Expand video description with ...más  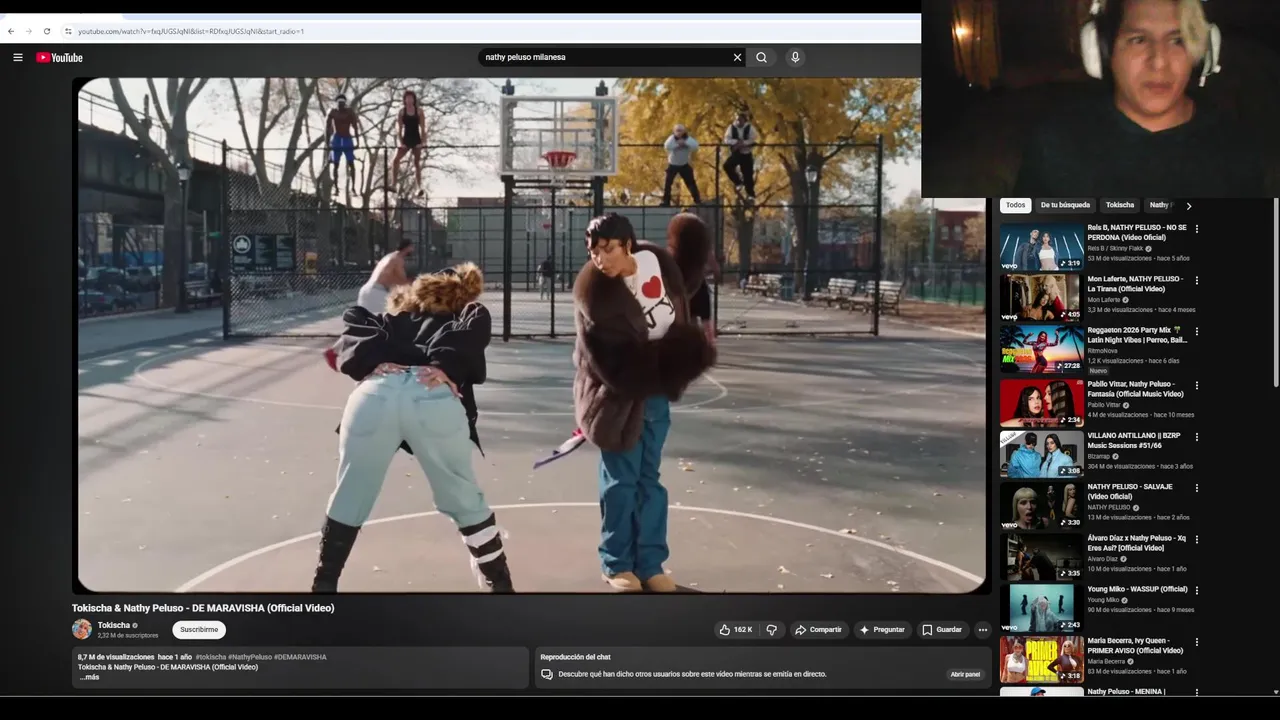89,677
